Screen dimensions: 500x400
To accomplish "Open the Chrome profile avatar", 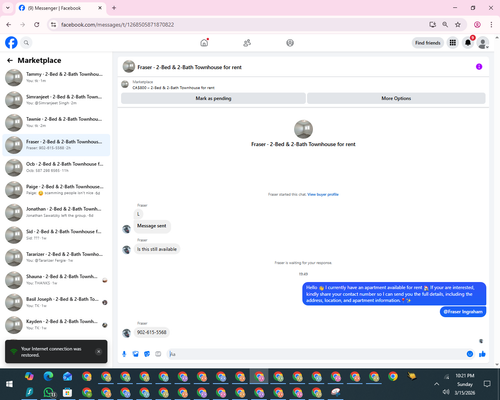I will (x=477, y=24).
